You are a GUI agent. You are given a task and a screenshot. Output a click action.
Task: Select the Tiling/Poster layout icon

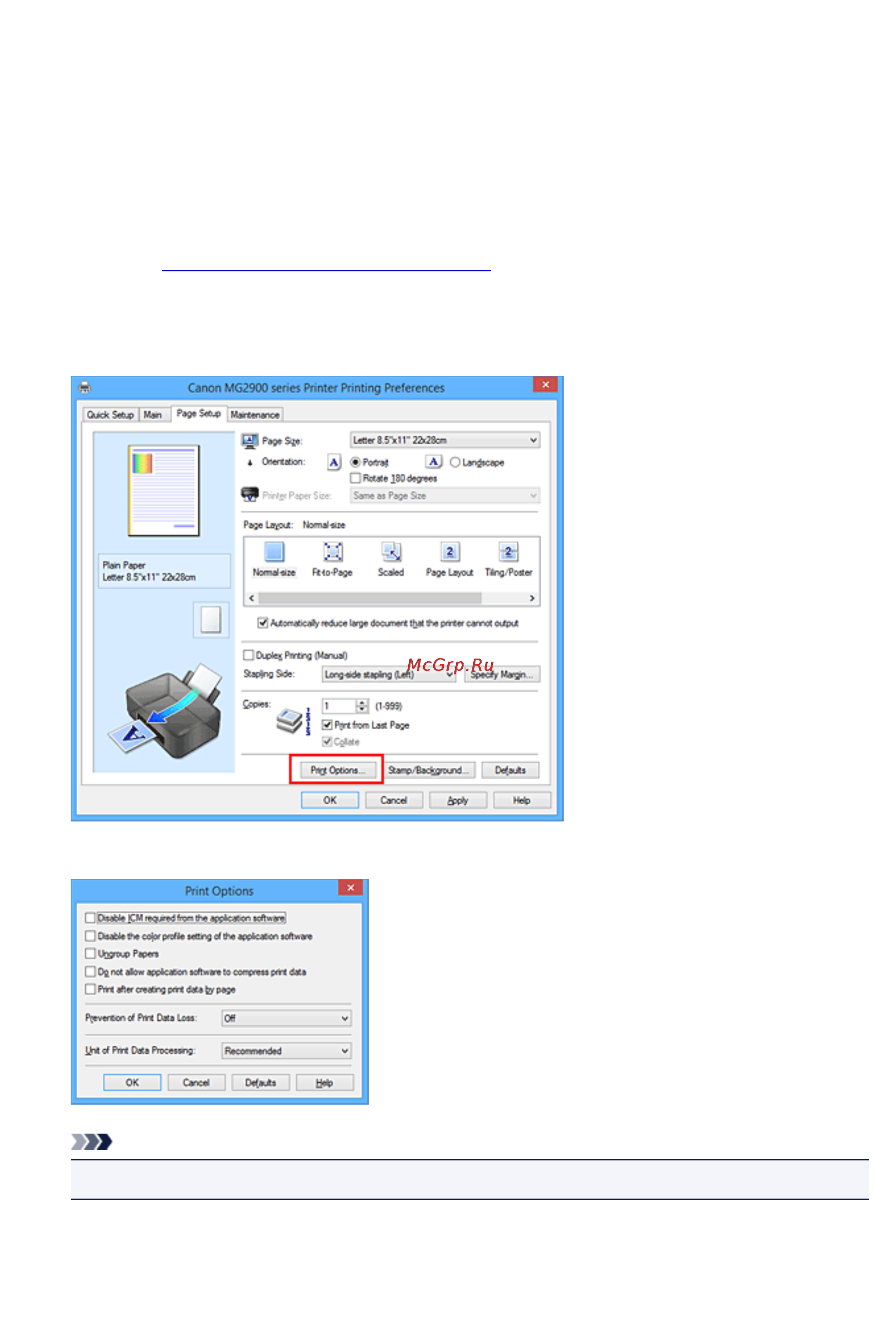(508, 552)
